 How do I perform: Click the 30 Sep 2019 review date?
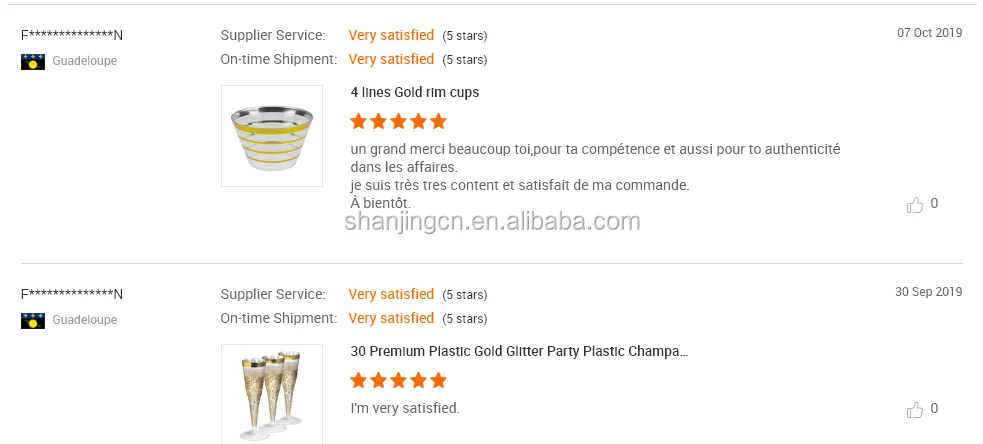point(928,292)
